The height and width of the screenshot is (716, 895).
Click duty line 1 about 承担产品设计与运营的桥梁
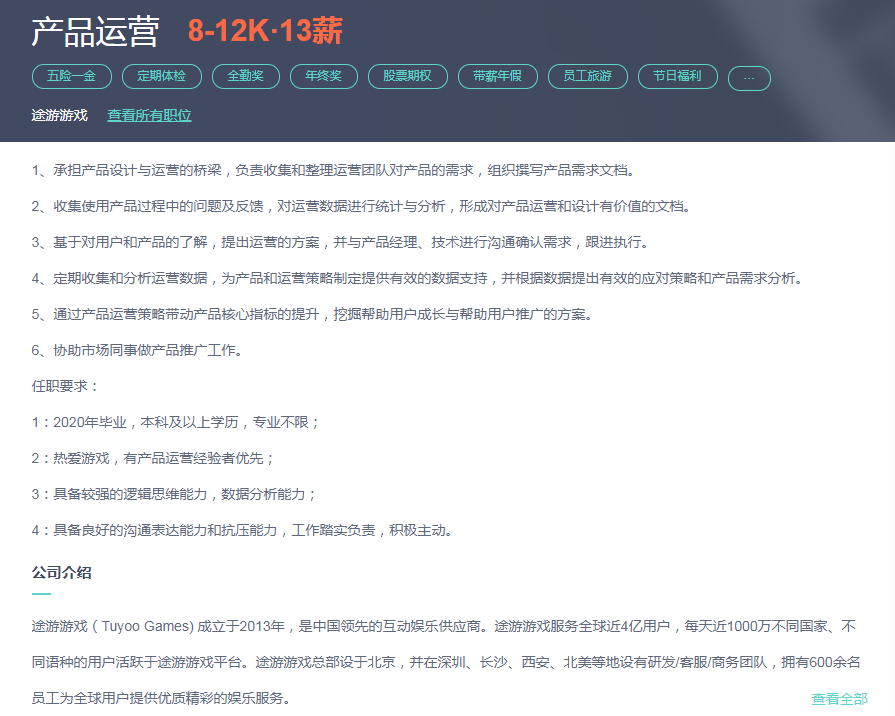pos(333,170)
